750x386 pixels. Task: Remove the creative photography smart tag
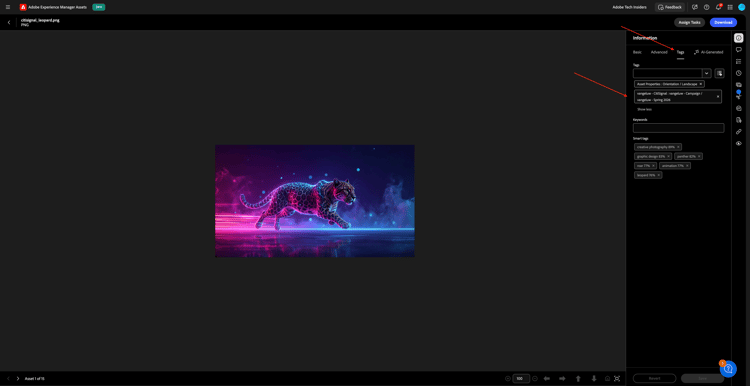point(678,147)
